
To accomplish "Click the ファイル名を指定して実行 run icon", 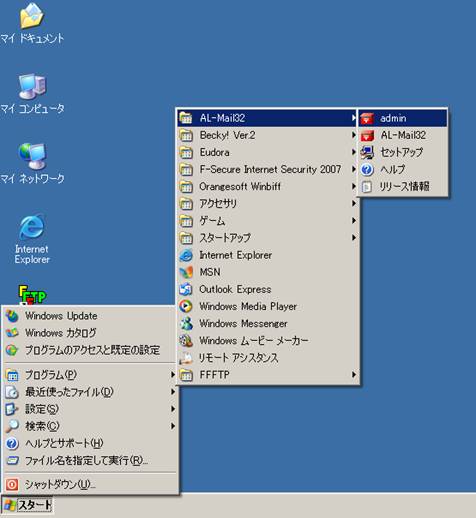I will [12, 461].
